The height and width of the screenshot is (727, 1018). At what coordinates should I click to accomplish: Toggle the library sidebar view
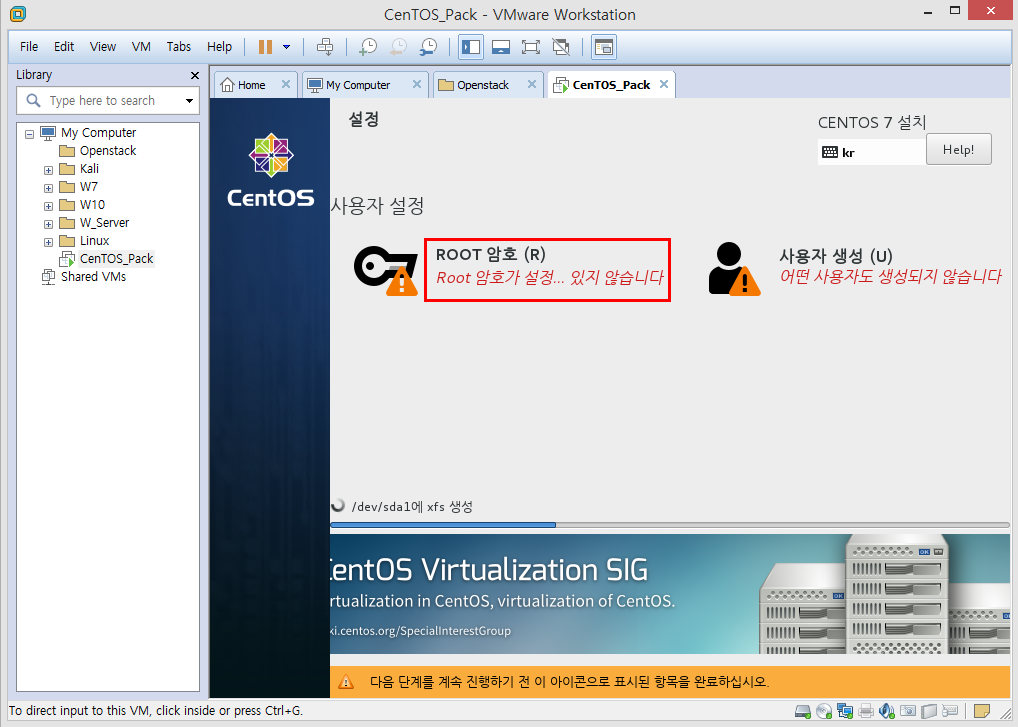point(471,47)
